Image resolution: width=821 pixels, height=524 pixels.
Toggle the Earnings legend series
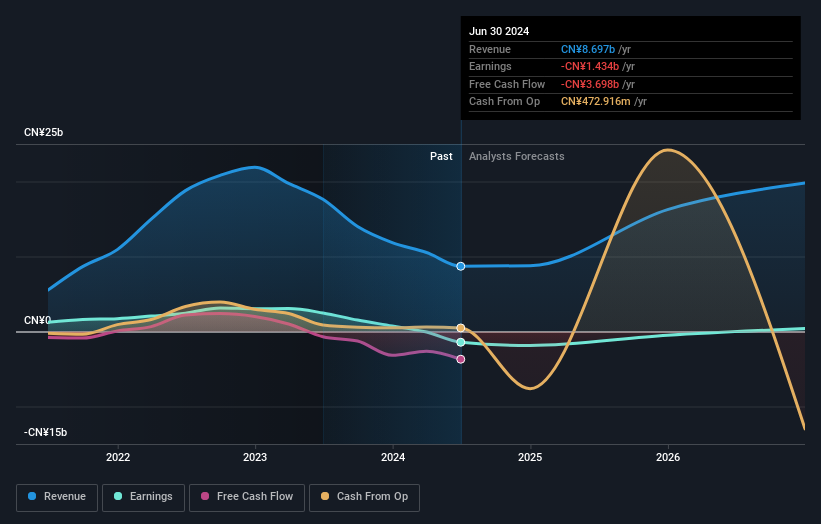[143, 497]
